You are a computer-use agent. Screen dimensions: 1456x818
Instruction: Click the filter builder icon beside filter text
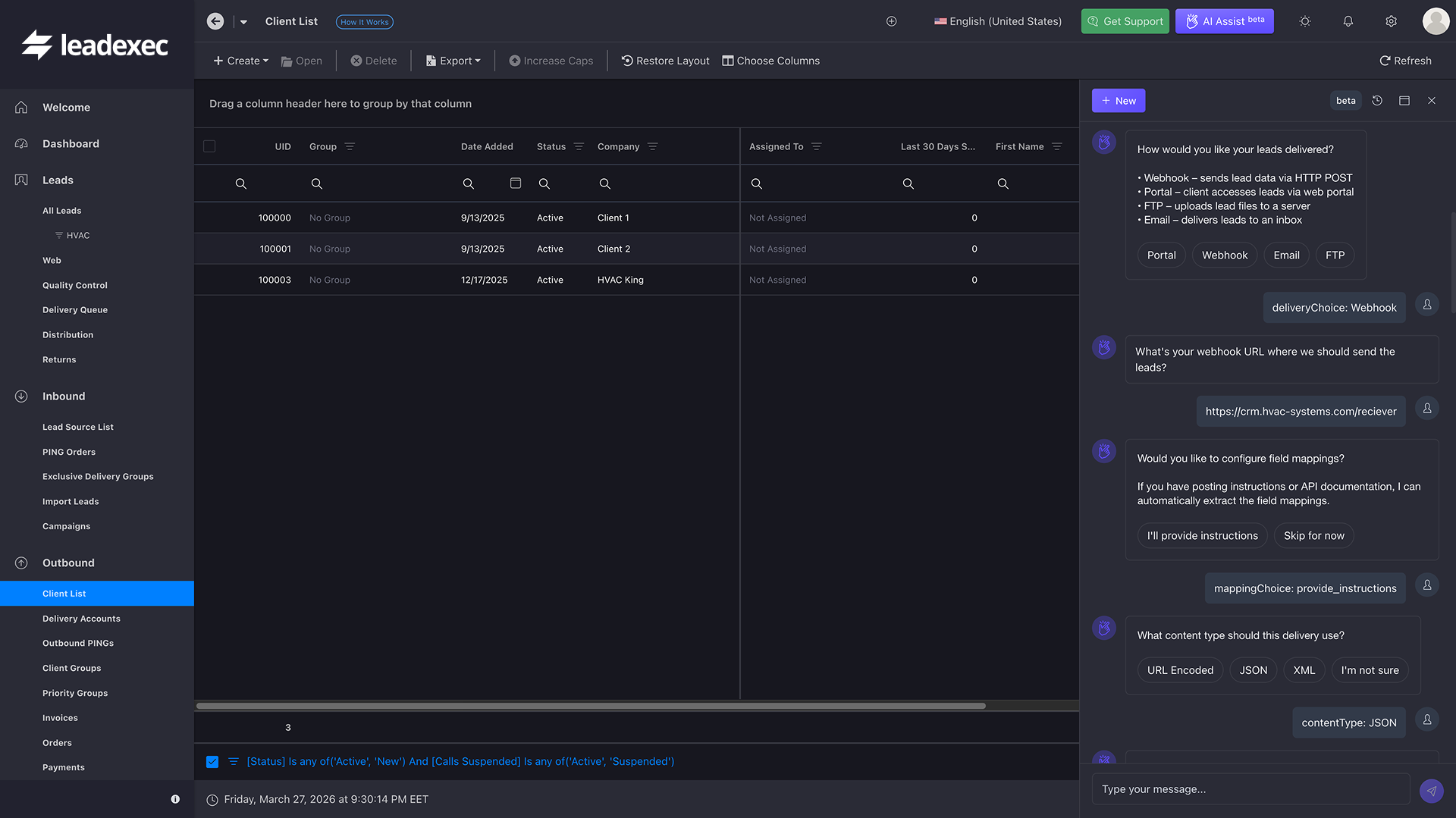234,762
